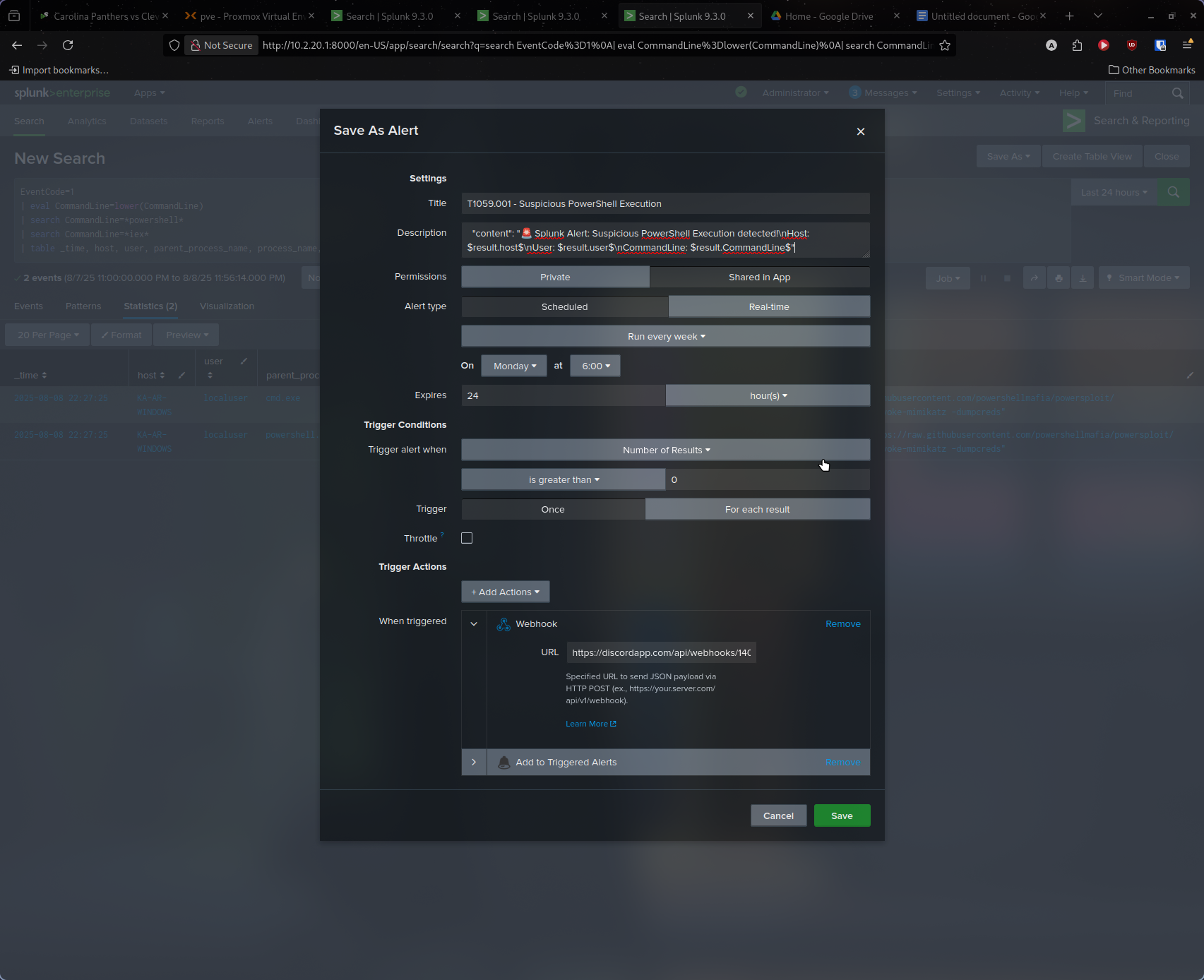This screenshot has width=1204, height=980.
Task: Click the Webhook action icon
Action: pyautogui.click(x=503, y=624)
